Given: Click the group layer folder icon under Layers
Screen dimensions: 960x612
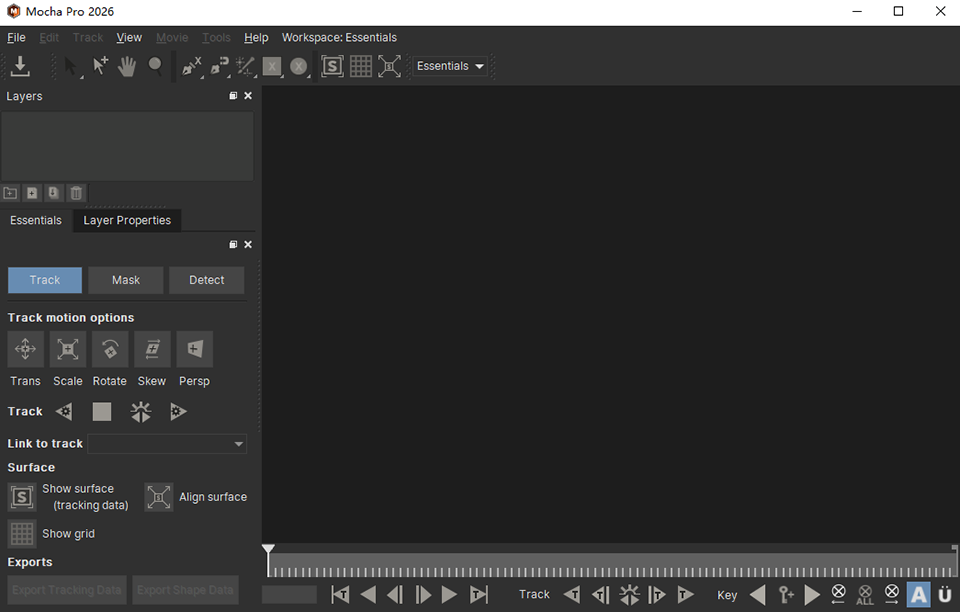Looking at the screenshot, I should pyautogui.click(x=10, y=193).
